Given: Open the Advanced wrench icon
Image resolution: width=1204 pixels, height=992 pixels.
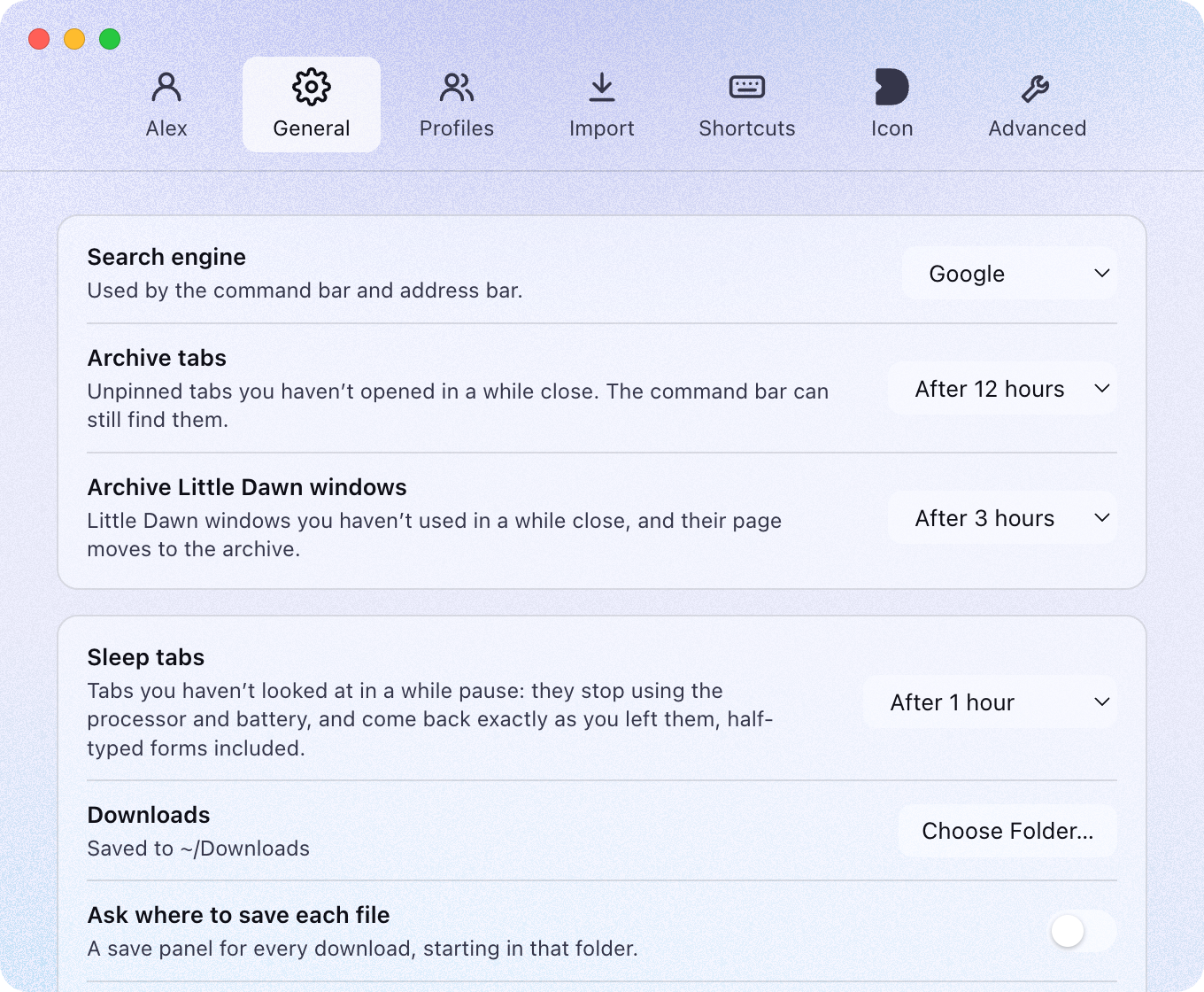Looking at the screenshot, I should 1036,88.
